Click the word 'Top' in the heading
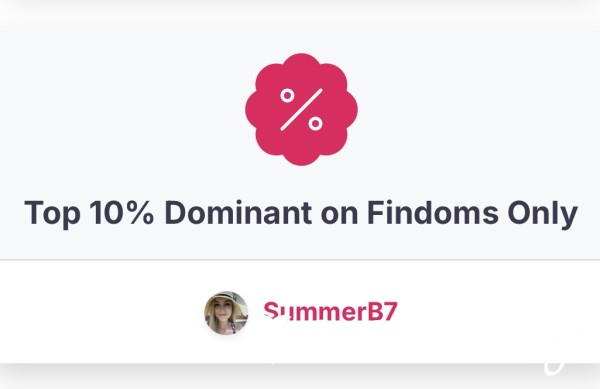This screenshot has height=389, width=600. coord(52,214)
